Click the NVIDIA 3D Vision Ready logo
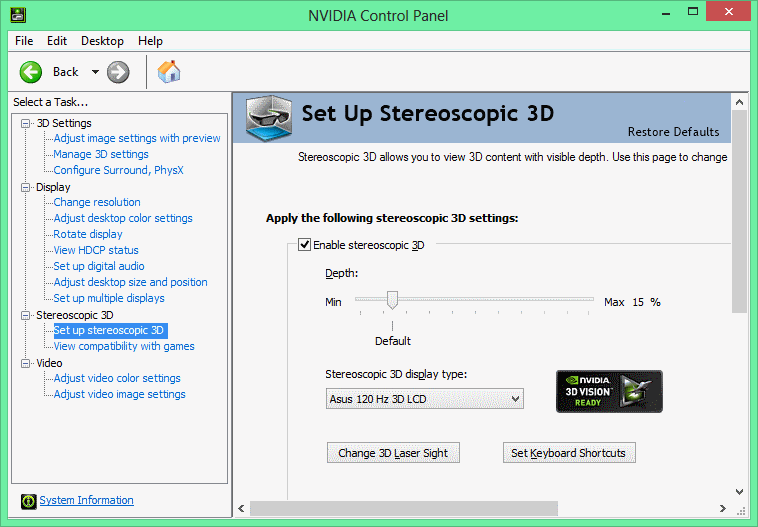Viewport: 758px width, 527px height. pyautogui.click(x=608, y=391)
